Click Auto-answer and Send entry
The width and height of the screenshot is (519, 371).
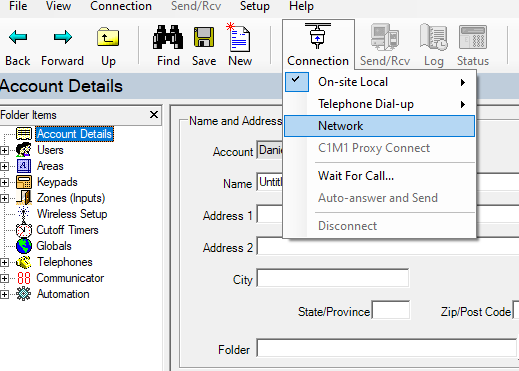coord(379,198)
